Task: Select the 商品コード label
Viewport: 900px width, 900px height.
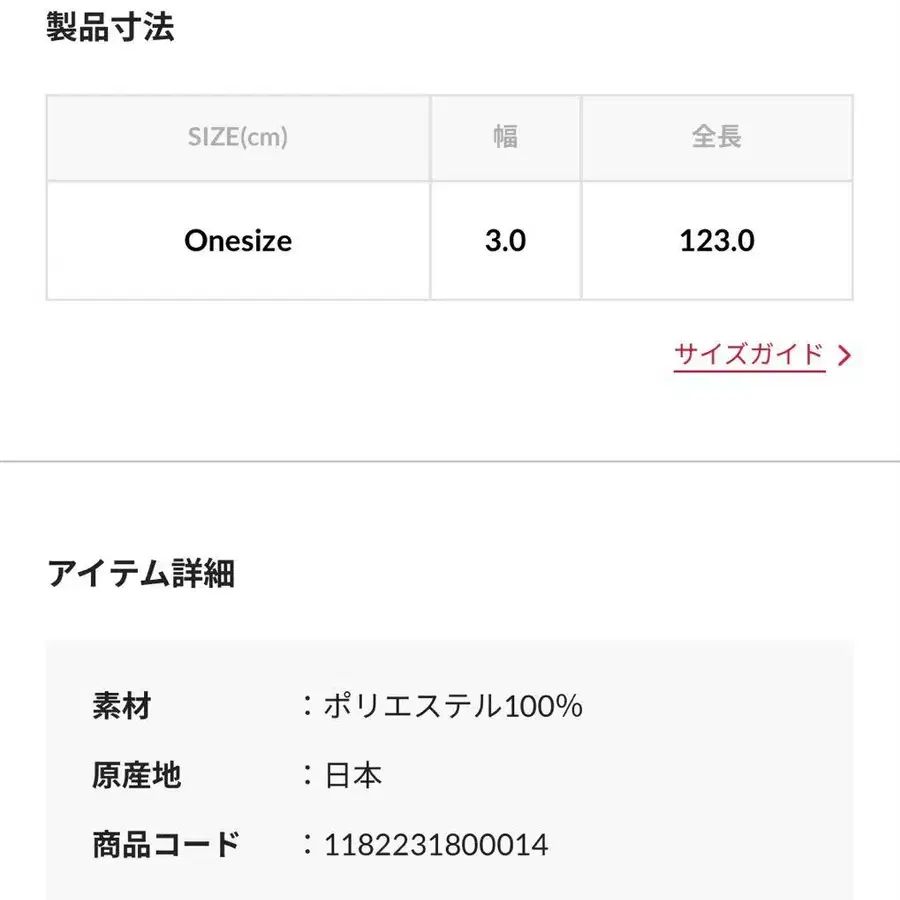Action: point(166,845)
